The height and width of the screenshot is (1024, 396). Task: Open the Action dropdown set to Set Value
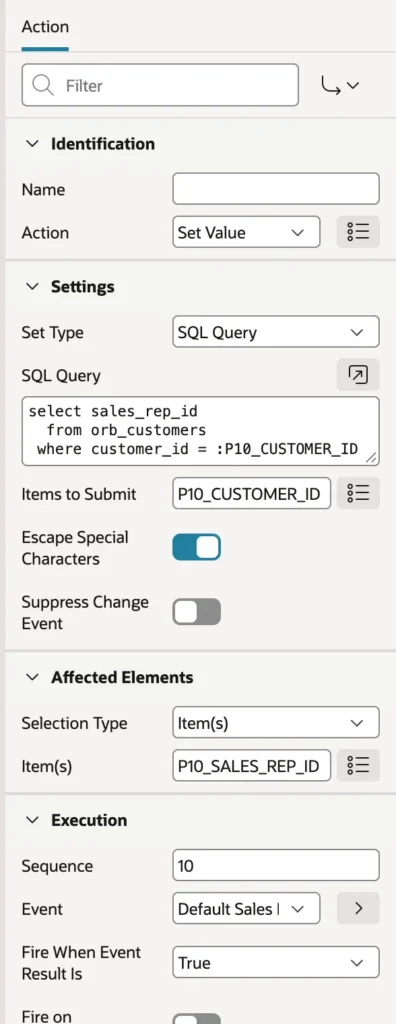point(246,232)
